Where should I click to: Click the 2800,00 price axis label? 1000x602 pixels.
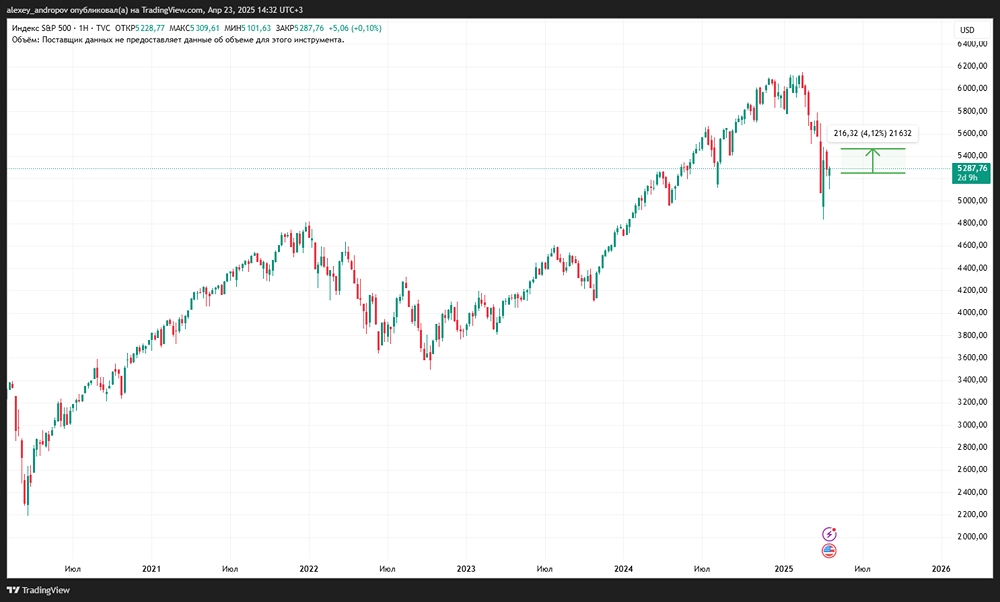click(972, 447)
